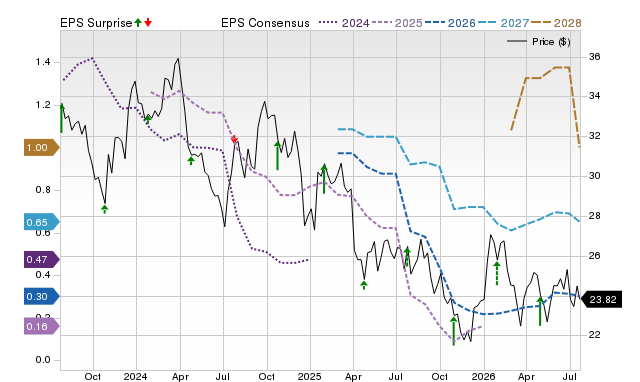The height and width of the screenshot is (382, 640).
Task: Click the purple 0.47 value flag
Action: [x=41, y=260]
